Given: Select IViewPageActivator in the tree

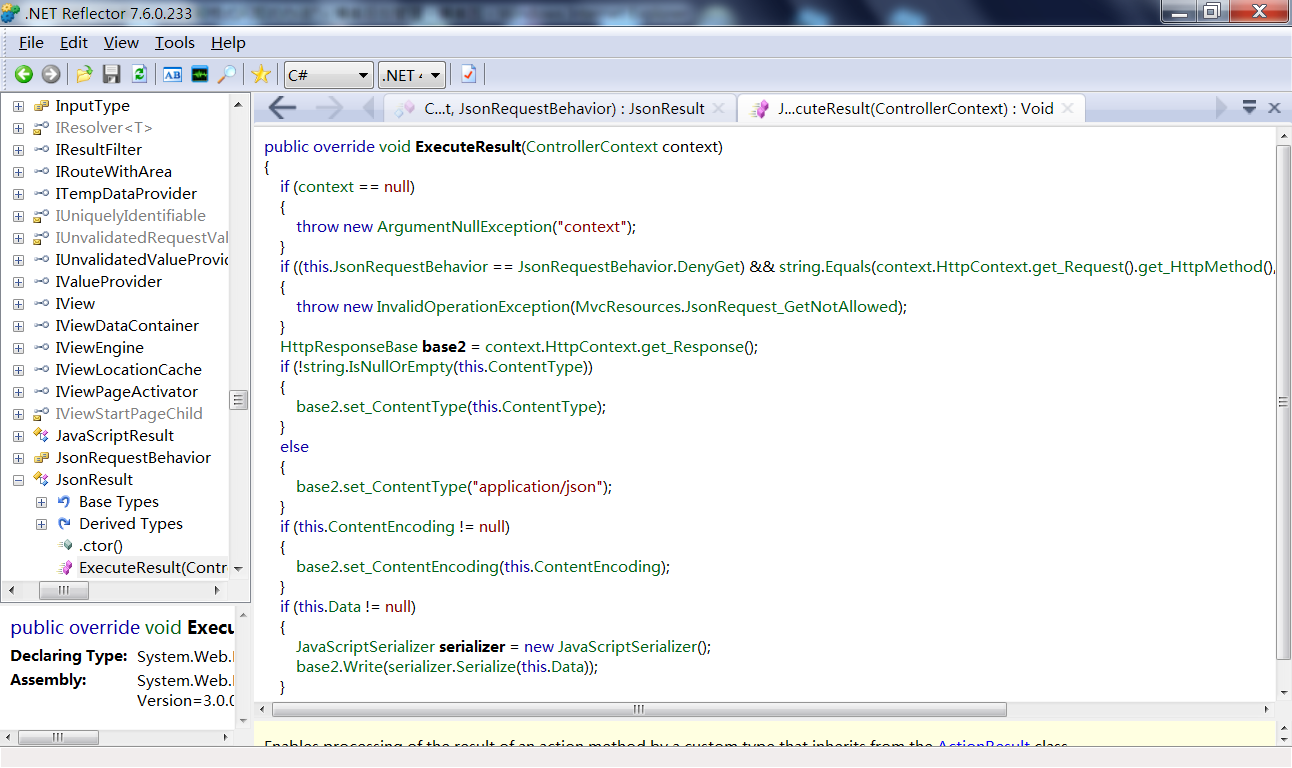Looking at the screenshot, I should [x=126, y=392].
